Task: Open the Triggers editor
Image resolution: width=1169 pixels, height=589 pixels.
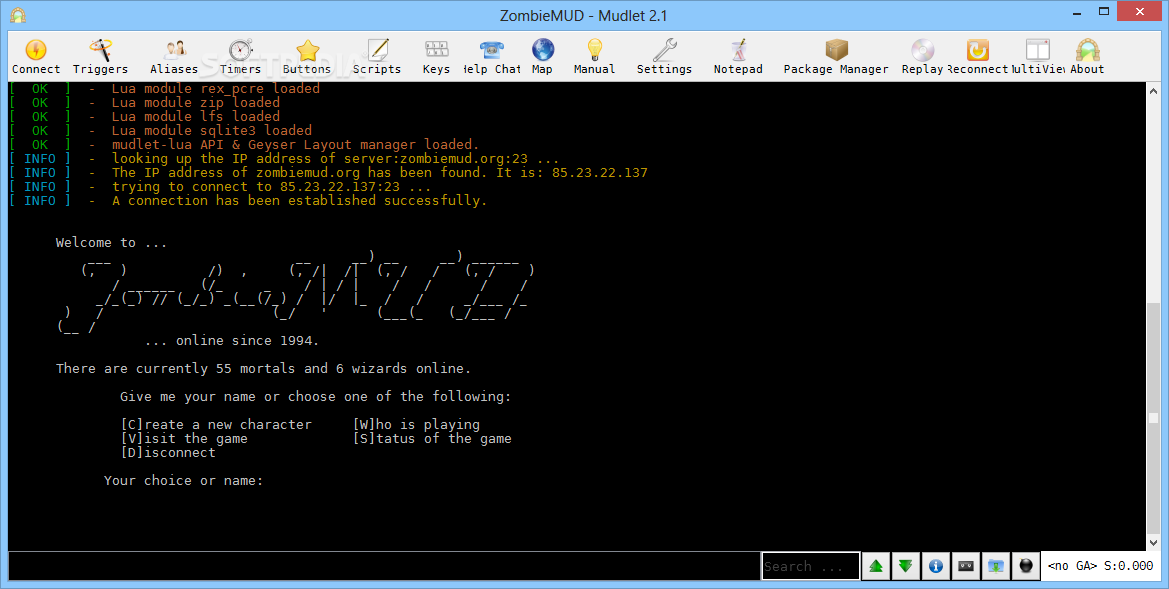Action: point(100,57)
